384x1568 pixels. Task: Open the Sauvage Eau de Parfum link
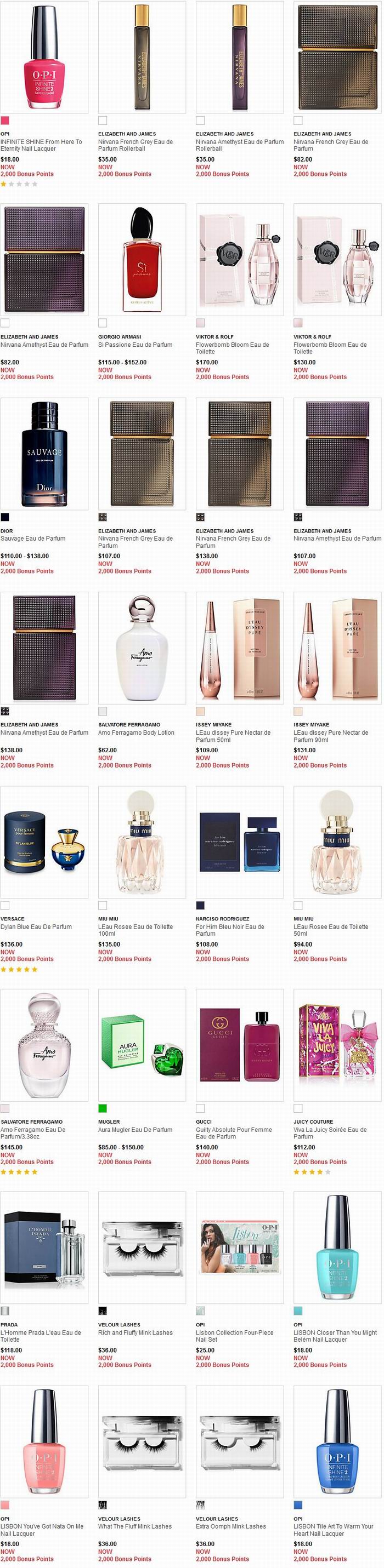(33, 539)
